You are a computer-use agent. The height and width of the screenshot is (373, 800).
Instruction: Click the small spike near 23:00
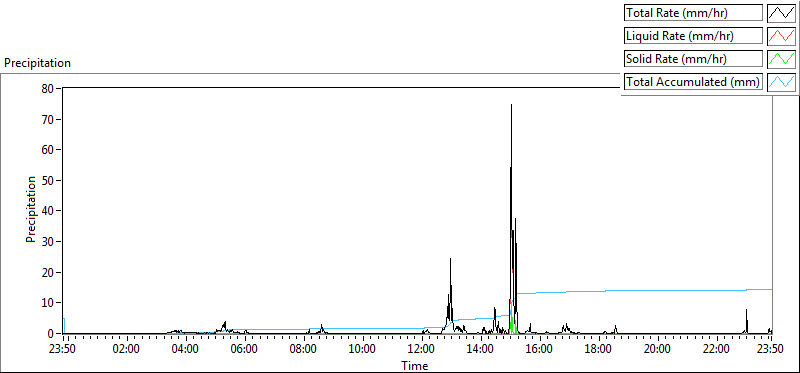tap(746, 310)
